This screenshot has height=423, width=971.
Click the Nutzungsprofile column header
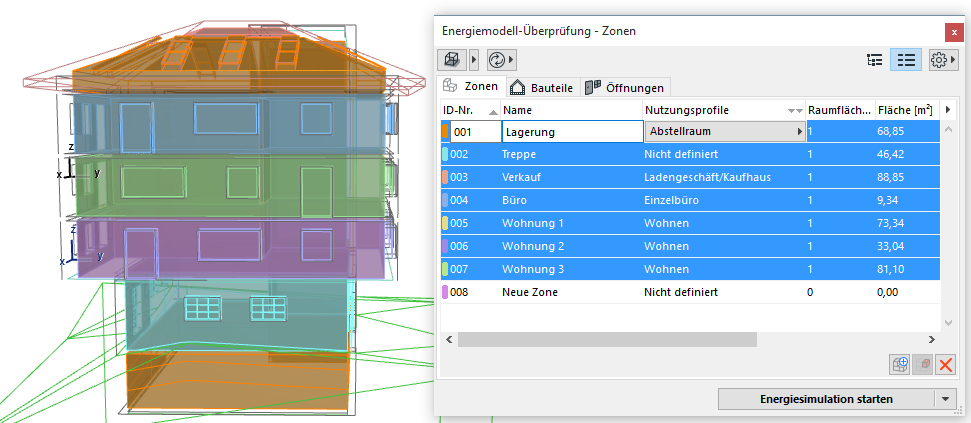(724, 110)
